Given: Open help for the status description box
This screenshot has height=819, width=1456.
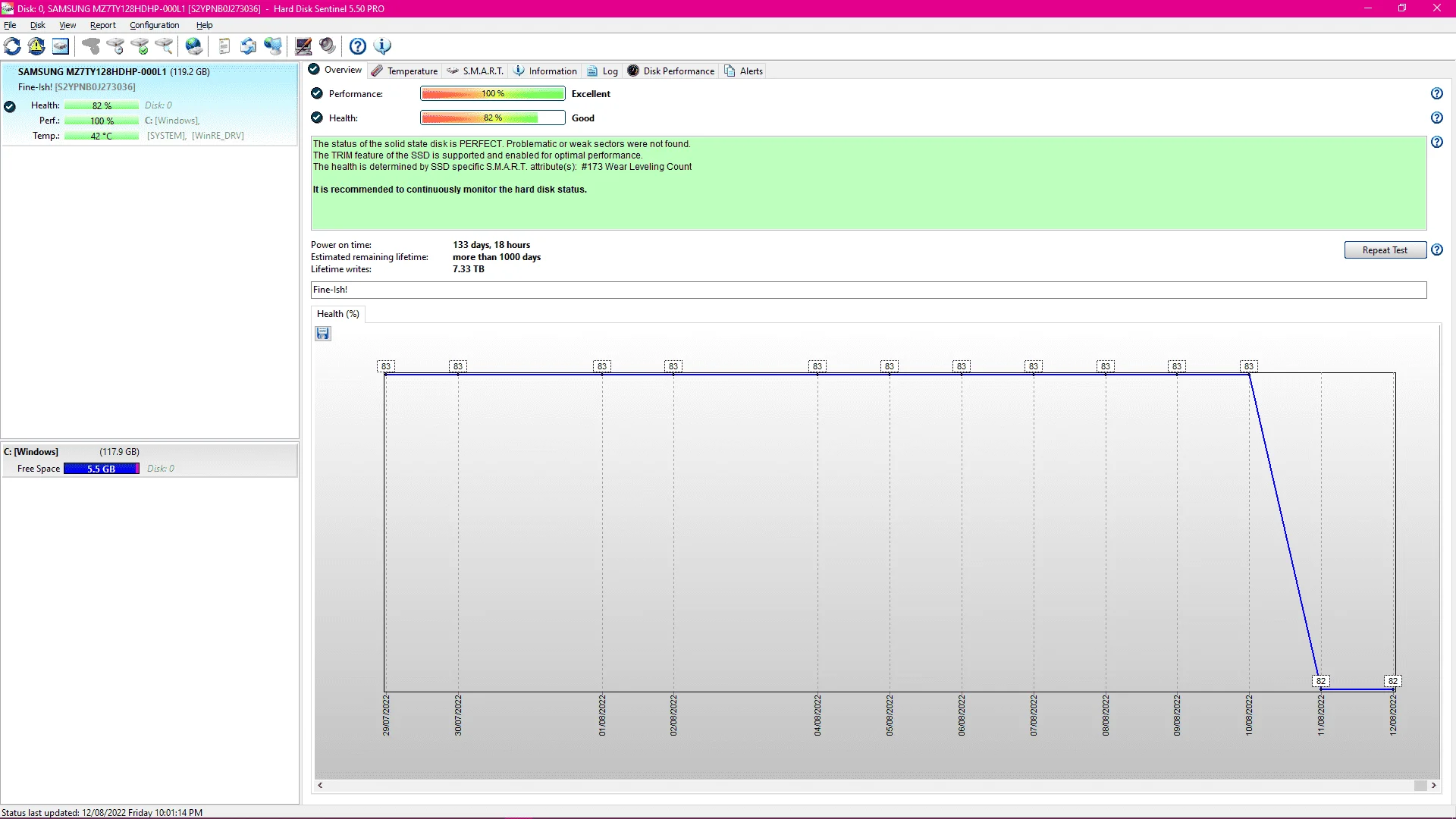Looking at the screenshot, I should pyautogui.click(x=1437, y=143).
